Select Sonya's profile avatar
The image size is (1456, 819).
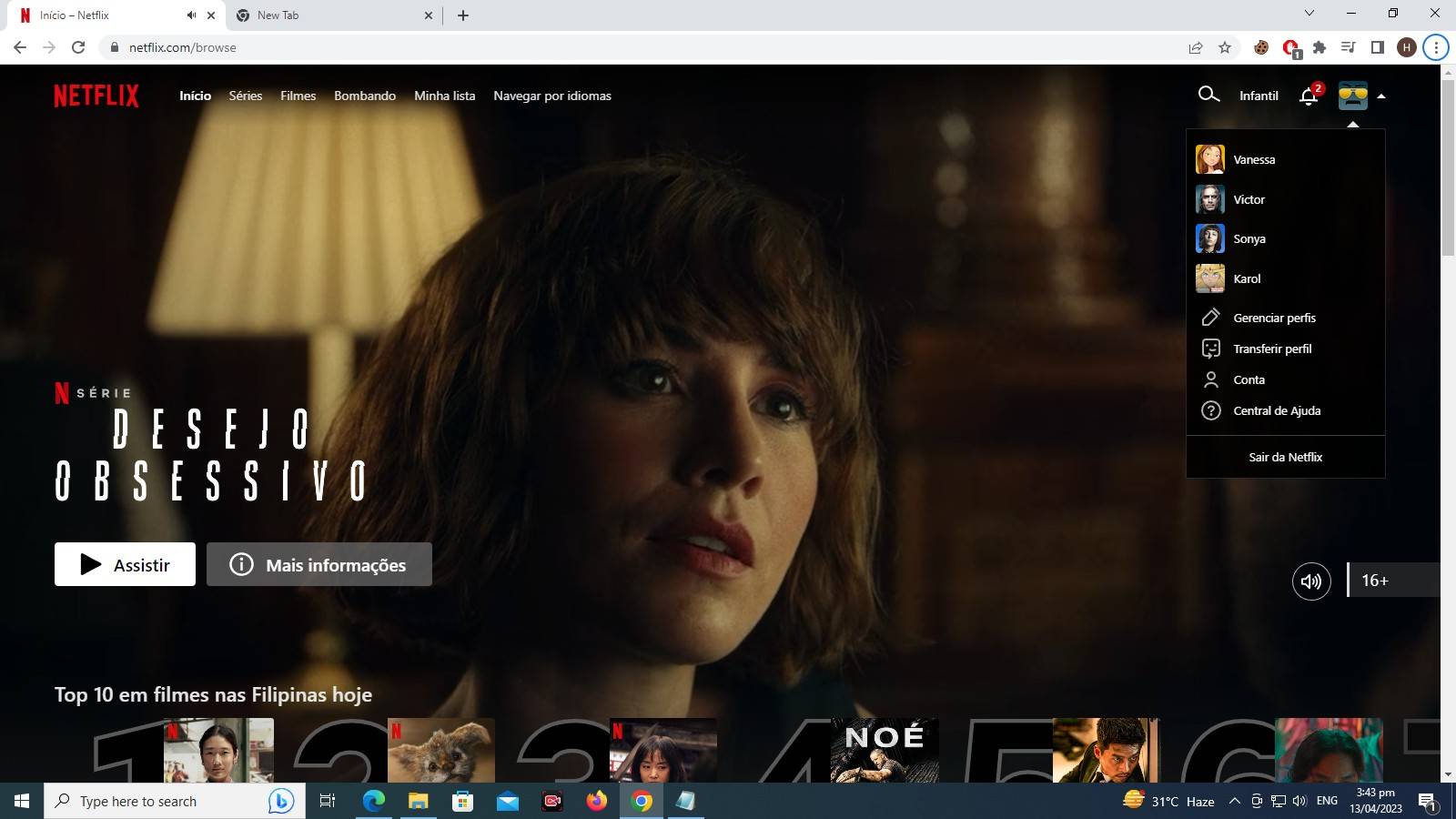[x=1210, y=238]
